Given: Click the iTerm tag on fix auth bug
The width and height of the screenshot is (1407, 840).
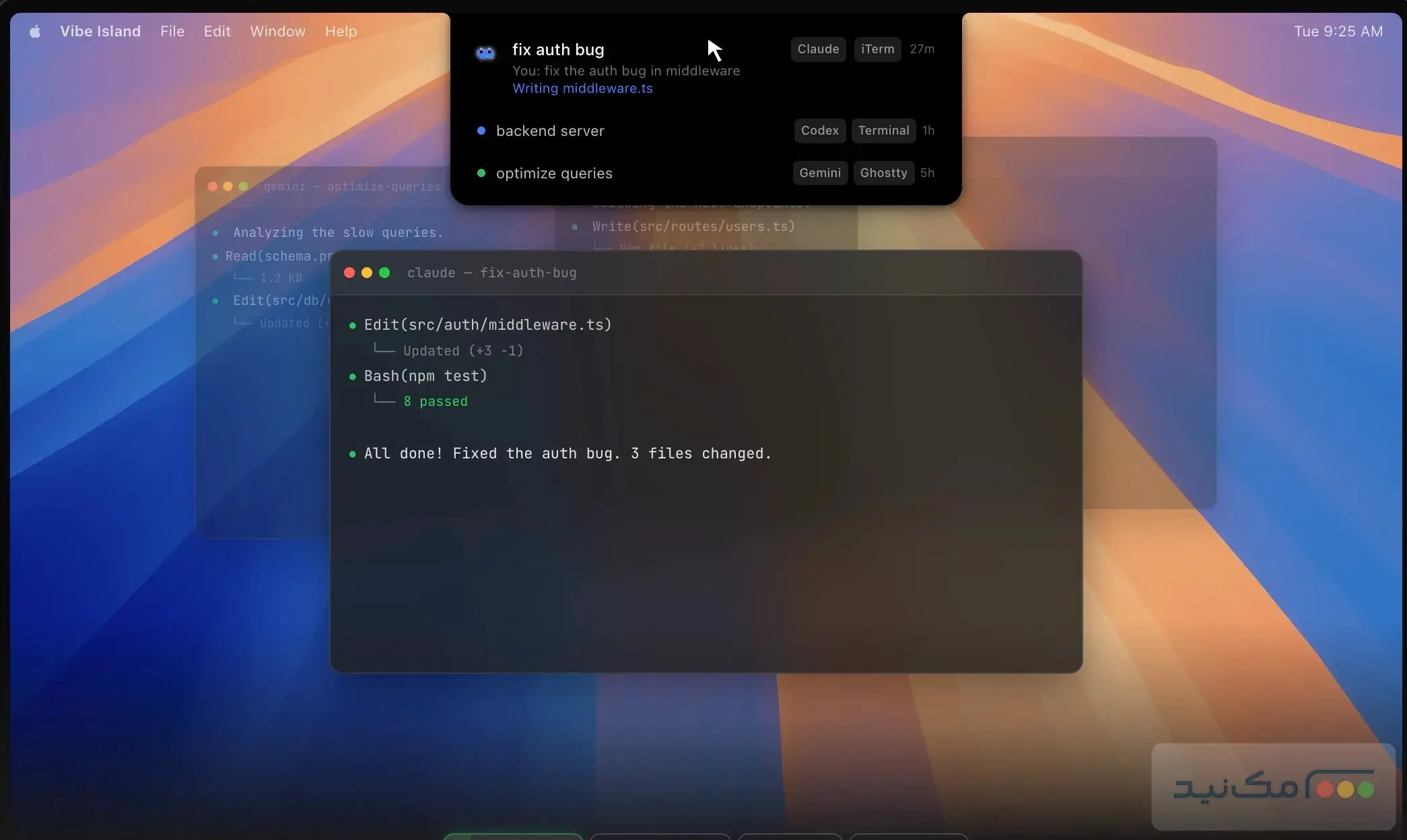Looking at the screenshot, I should [x=877, y=49].
